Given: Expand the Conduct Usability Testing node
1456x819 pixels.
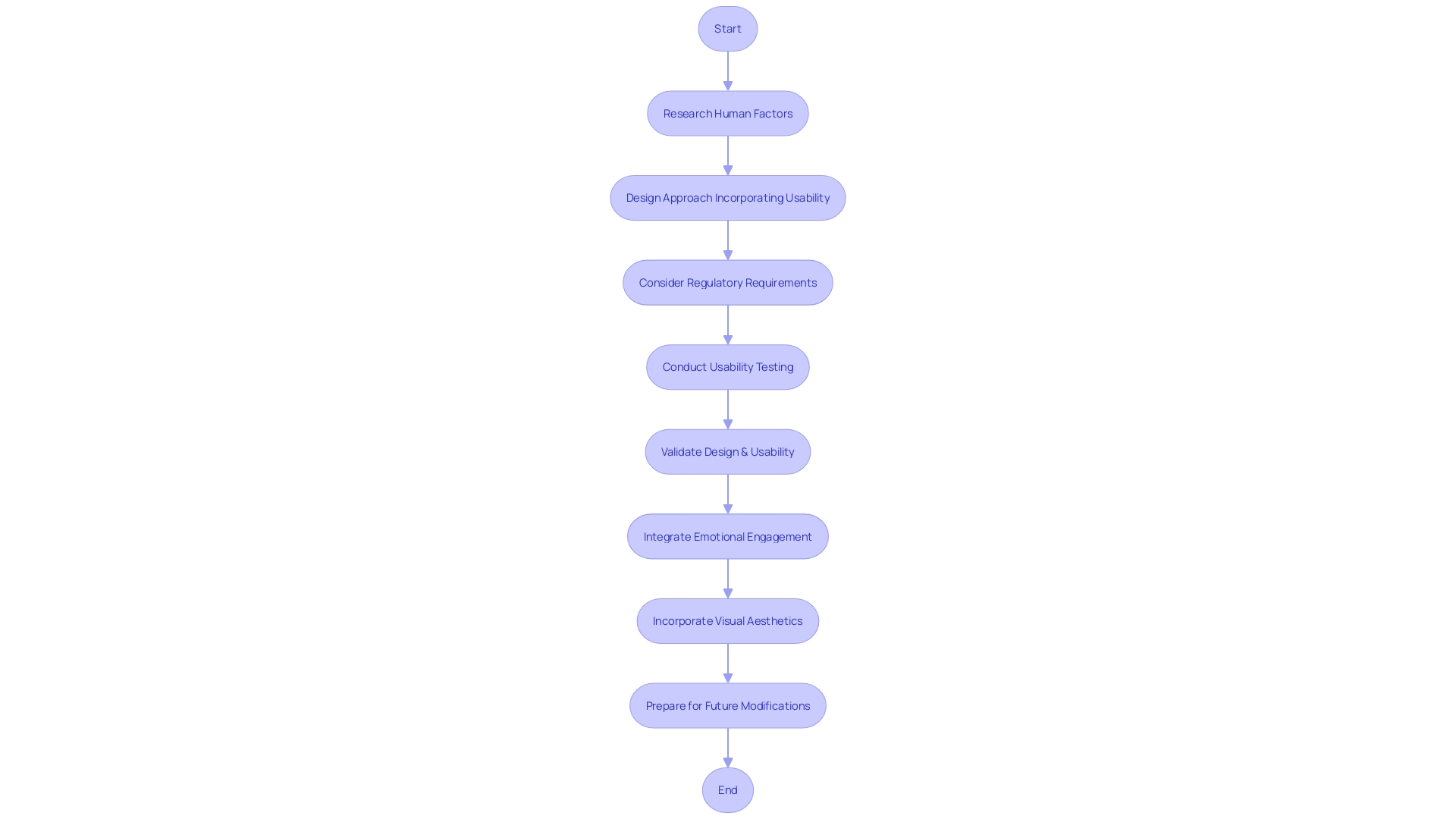Looking at the screenshot, I should coord(727,366).
